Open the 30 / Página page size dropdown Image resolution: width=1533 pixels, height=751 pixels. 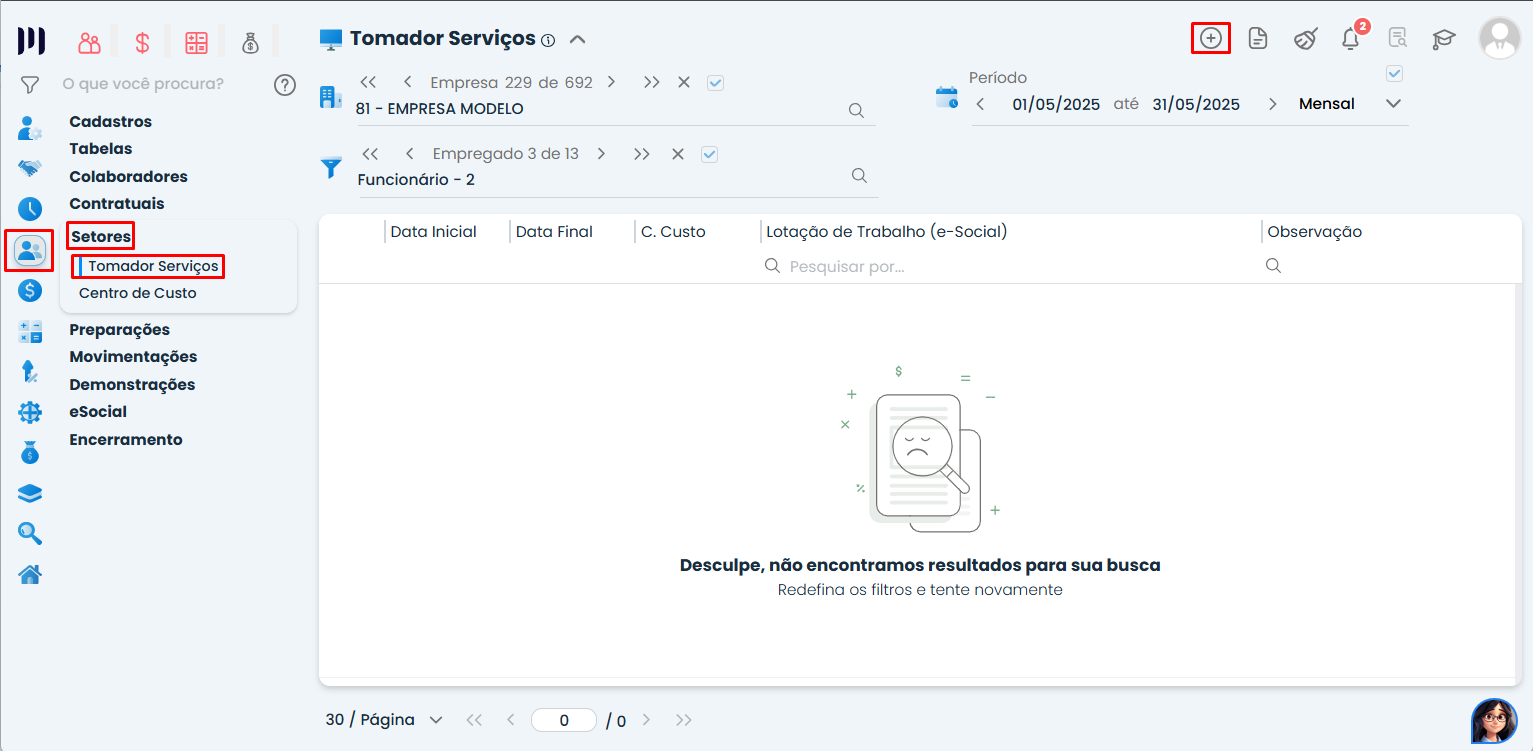384,720
